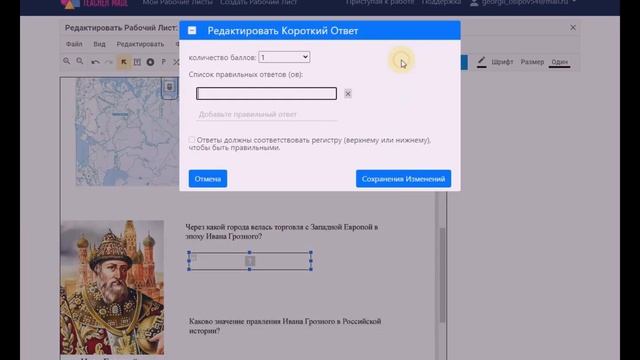The width and height of the screenshot is (640, 360).
Task: Click the Поддержка link in header
Action: 441,2
